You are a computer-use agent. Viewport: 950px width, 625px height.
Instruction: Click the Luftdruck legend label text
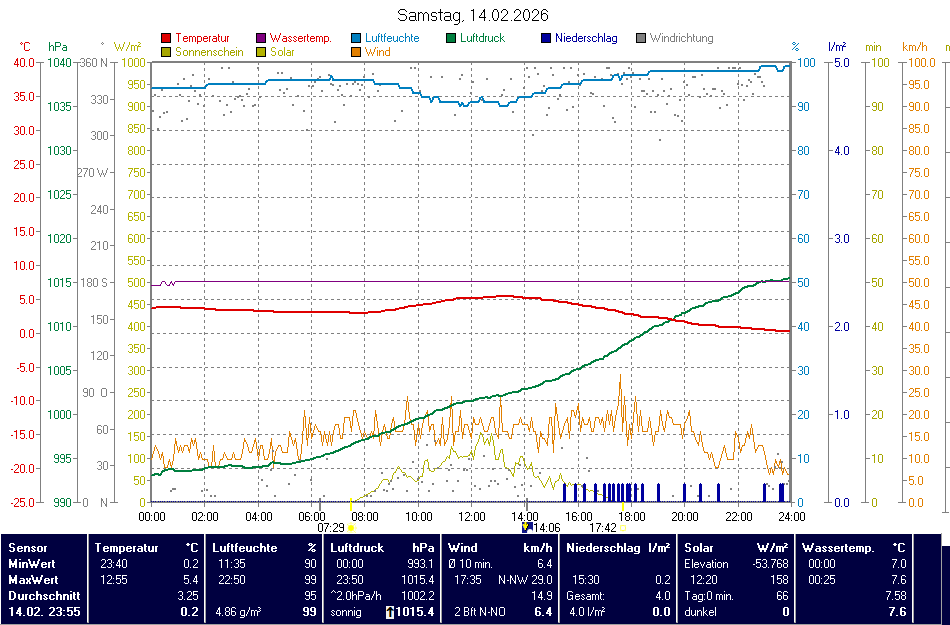(x=483, y=39)
